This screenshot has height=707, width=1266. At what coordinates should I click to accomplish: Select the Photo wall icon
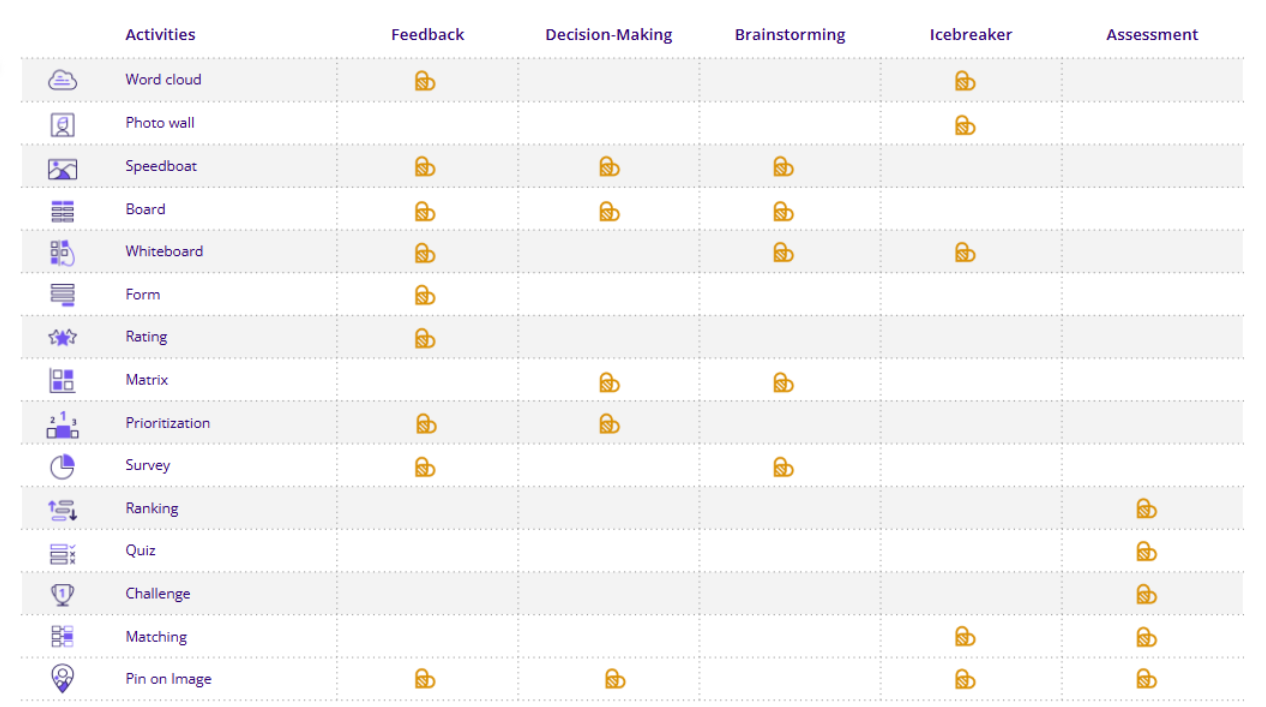point(62,124)
